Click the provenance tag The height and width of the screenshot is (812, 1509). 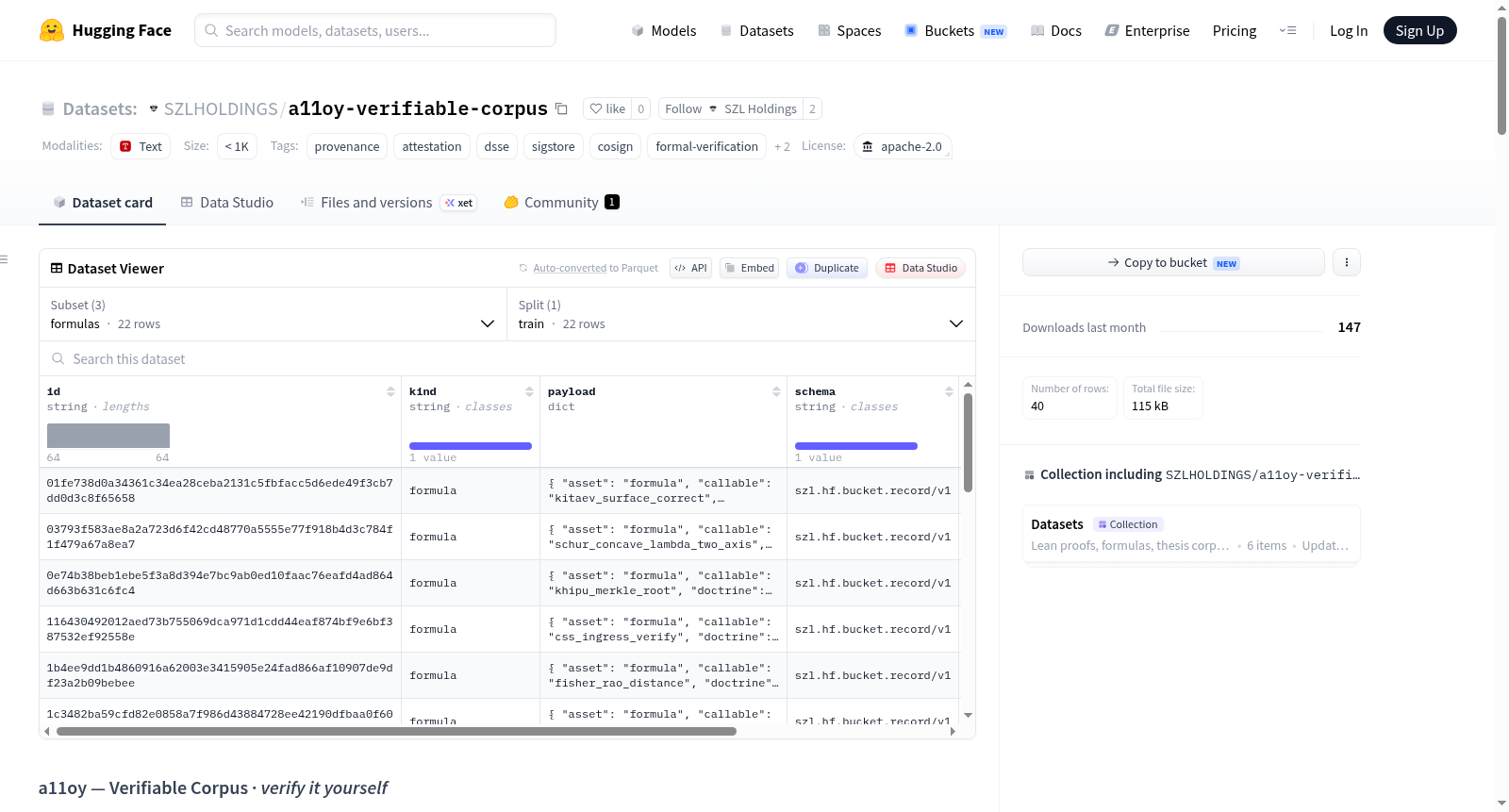[347, 146]
